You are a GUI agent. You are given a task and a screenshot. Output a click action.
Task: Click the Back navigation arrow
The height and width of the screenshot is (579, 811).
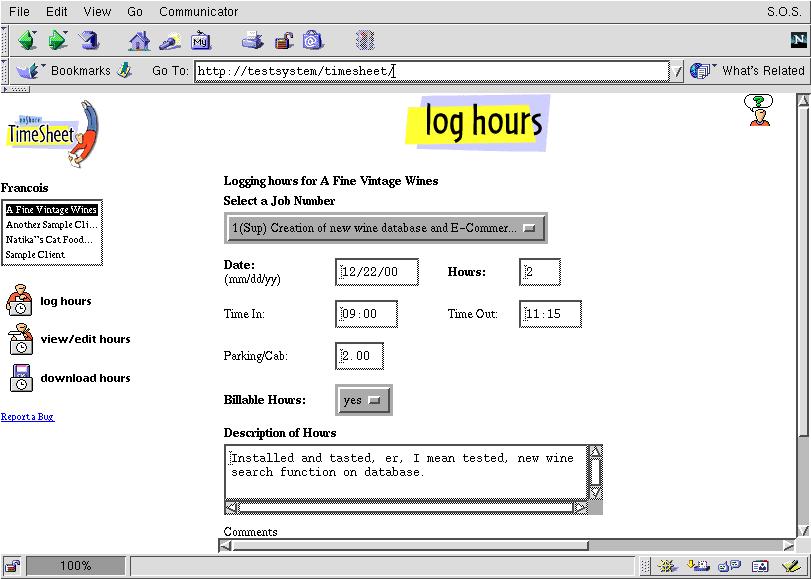26,41
